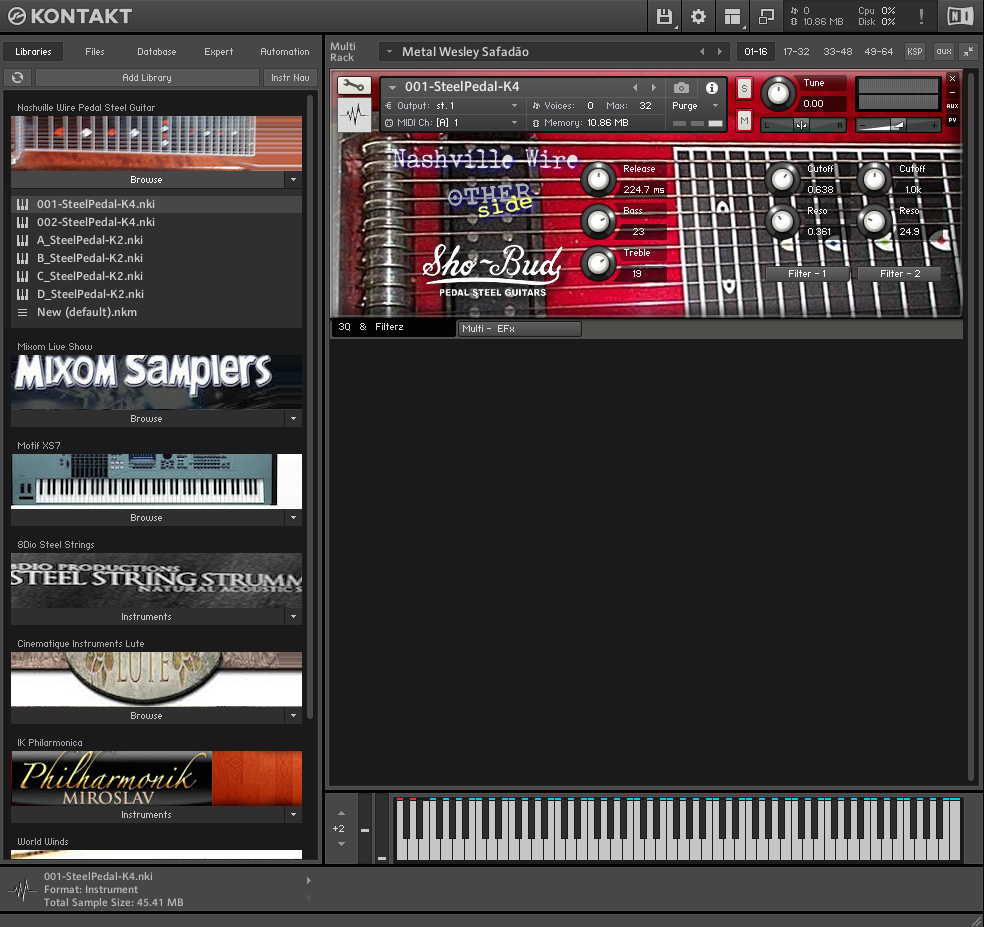Browse the Nashville Wire Pedal Steel library

point(147,180)
